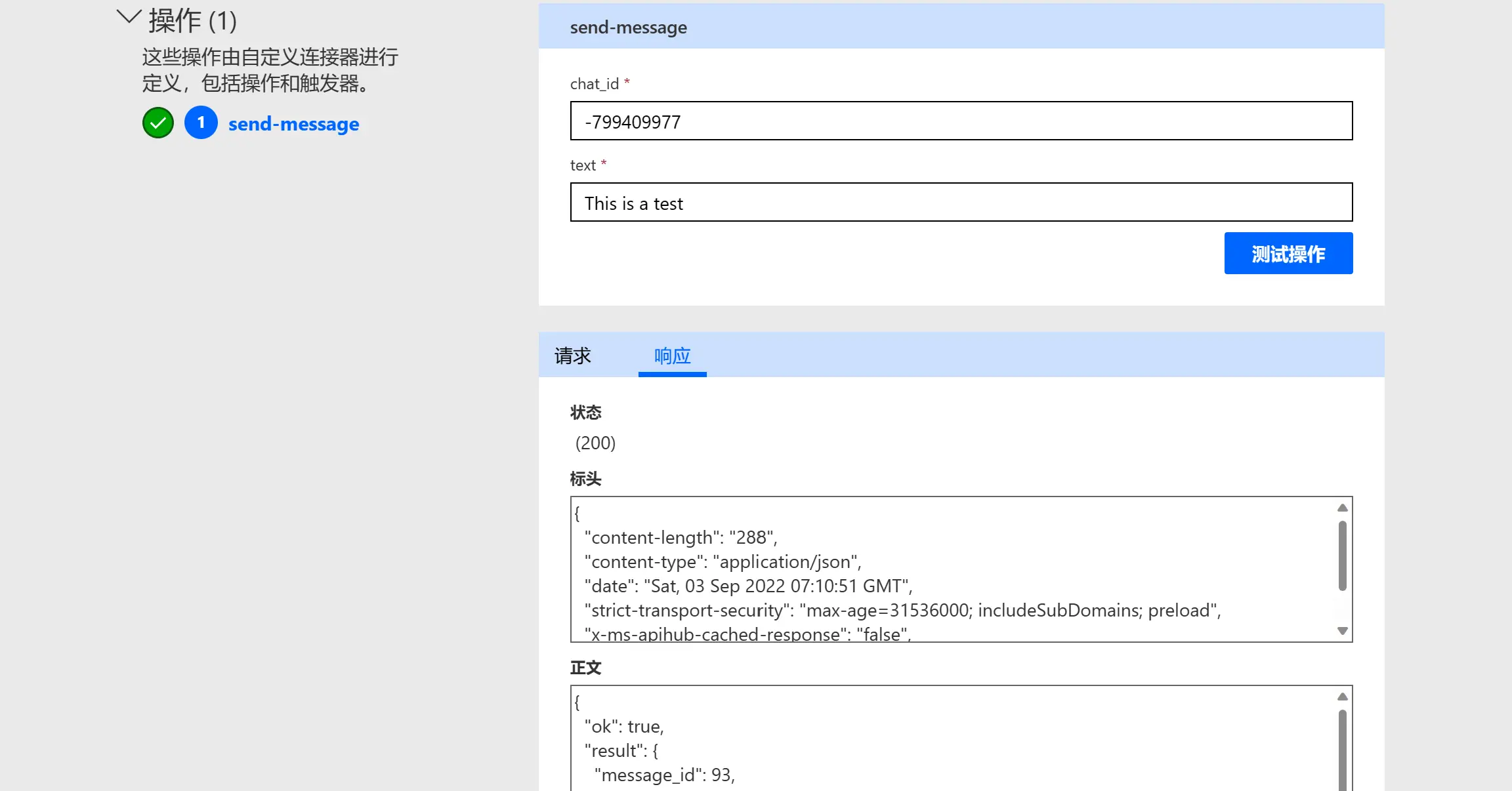Image resolution: width=1512 pixels, height=791 pixels.
Task: Click the green checkmark status icon
Action: coord(158,123)
